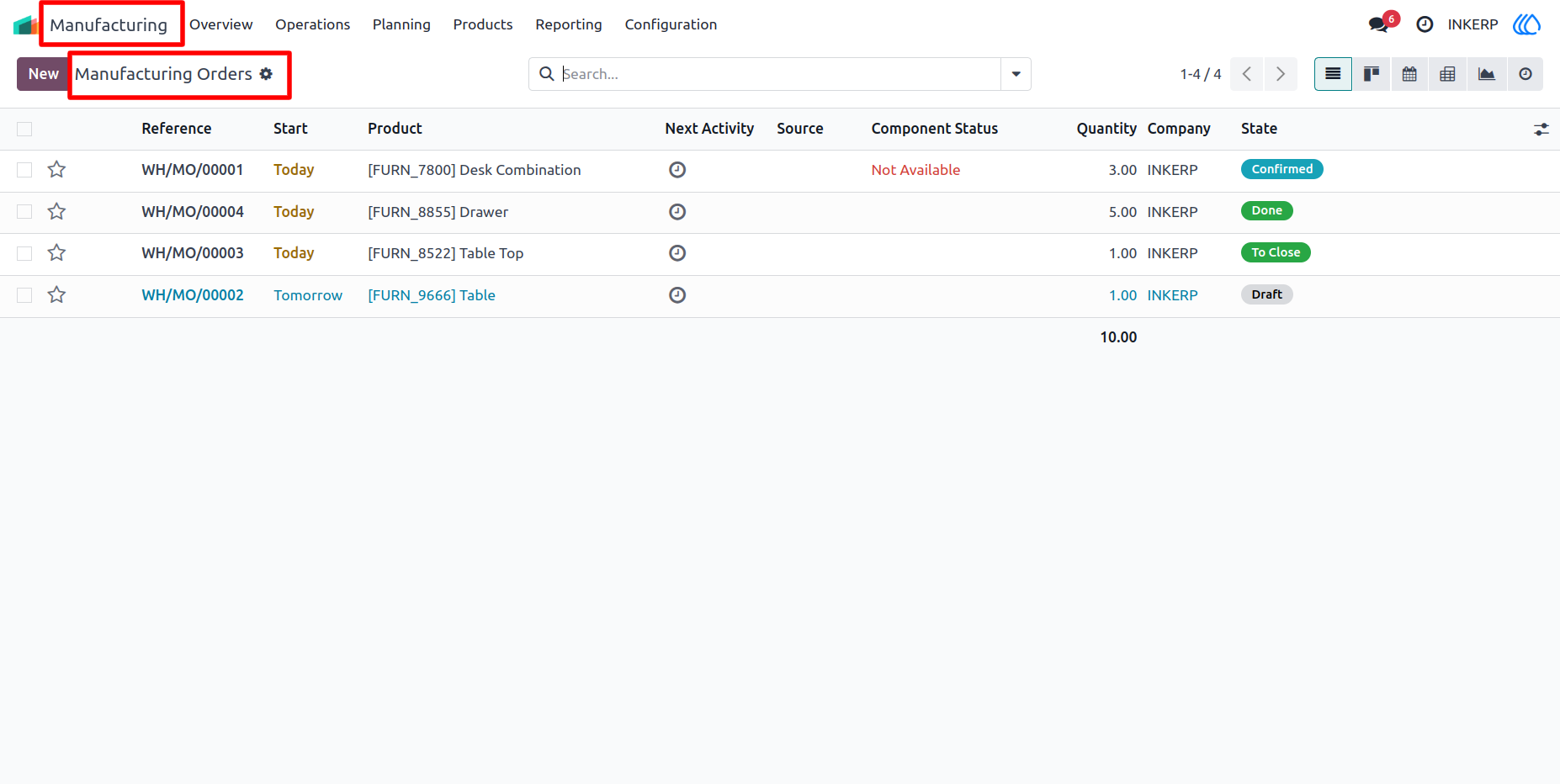Open optional columns adjust settings icon

tap(1541, 129)
